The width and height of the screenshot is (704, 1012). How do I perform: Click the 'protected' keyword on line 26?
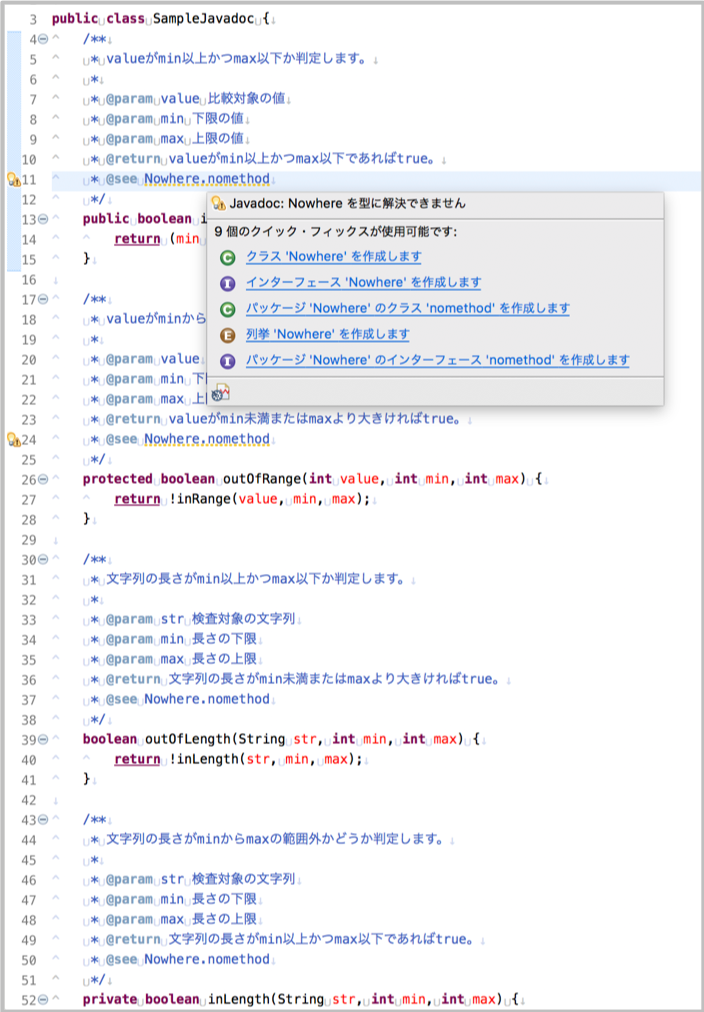click(x=117, y=480)
